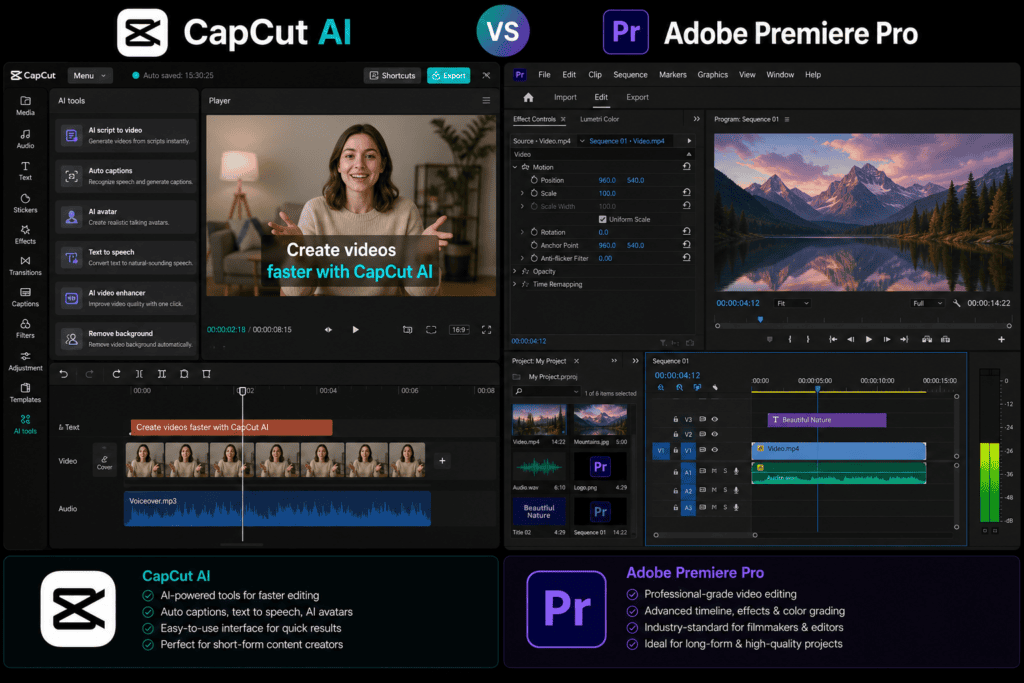Image resolution: width=1024 pixels, height=683 pixels.
Task: Enable voice-over record on track A3
Action: (736, 507)
